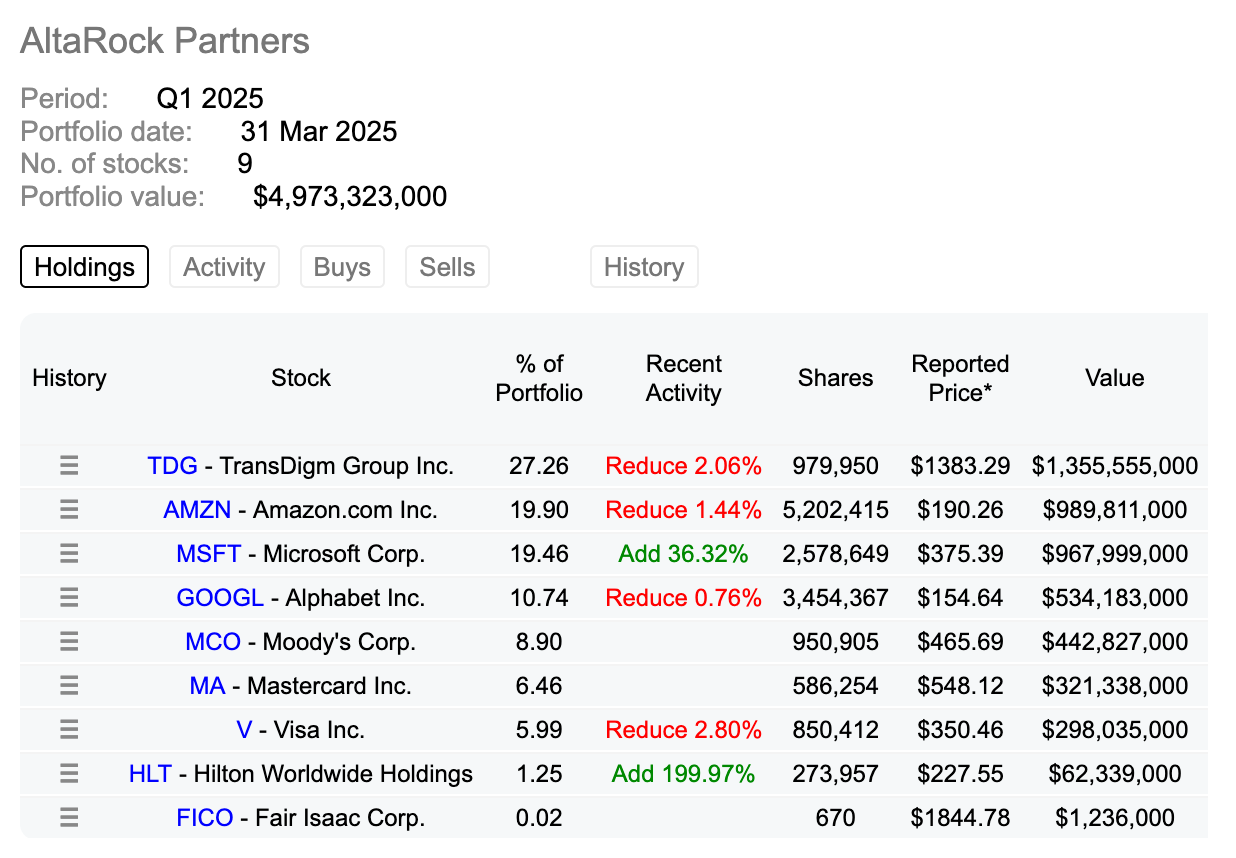This screenshot has height=858, width=1236.
Task: Open history icon for Alphabet Inc. row
Action: (69, 598)
